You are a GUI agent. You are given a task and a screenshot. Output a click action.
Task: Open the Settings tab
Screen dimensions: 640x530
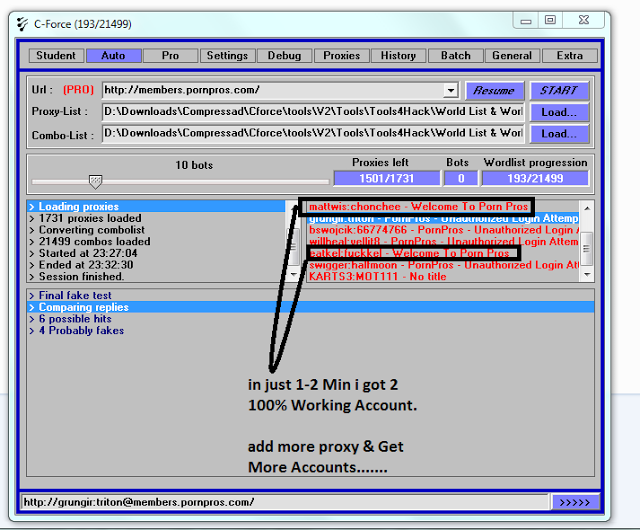[227, 56]
